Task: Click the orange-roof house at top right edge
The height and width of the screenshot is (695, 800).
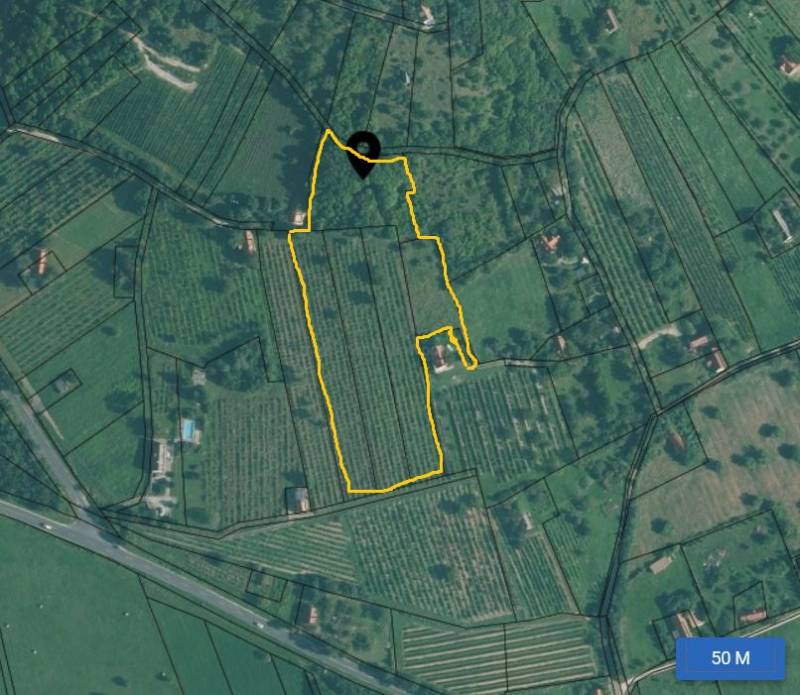Action: (x=788, y=66)
